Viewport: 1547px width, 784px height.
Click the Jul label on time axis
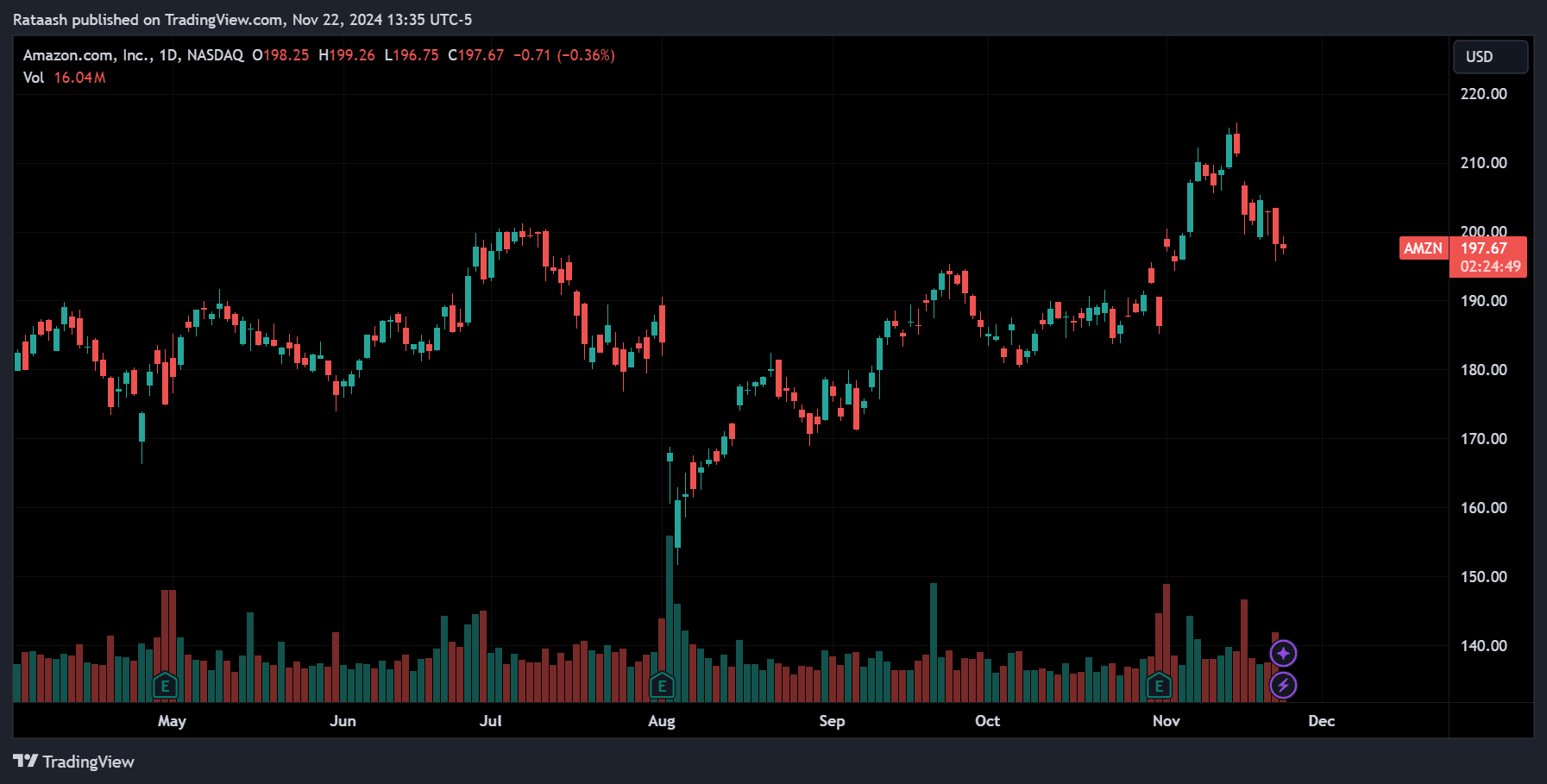click(490, 721)
